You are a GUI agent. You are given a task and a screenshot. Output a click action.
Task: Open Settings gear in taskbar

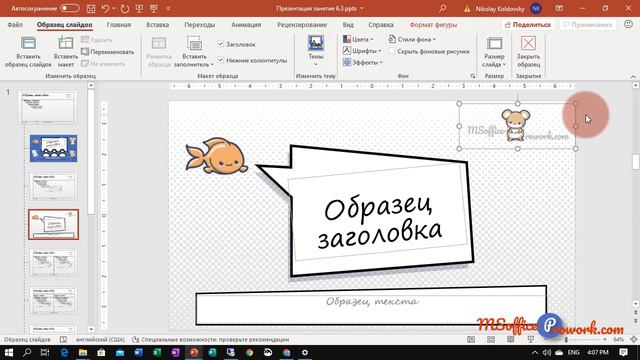click(305, 352)
